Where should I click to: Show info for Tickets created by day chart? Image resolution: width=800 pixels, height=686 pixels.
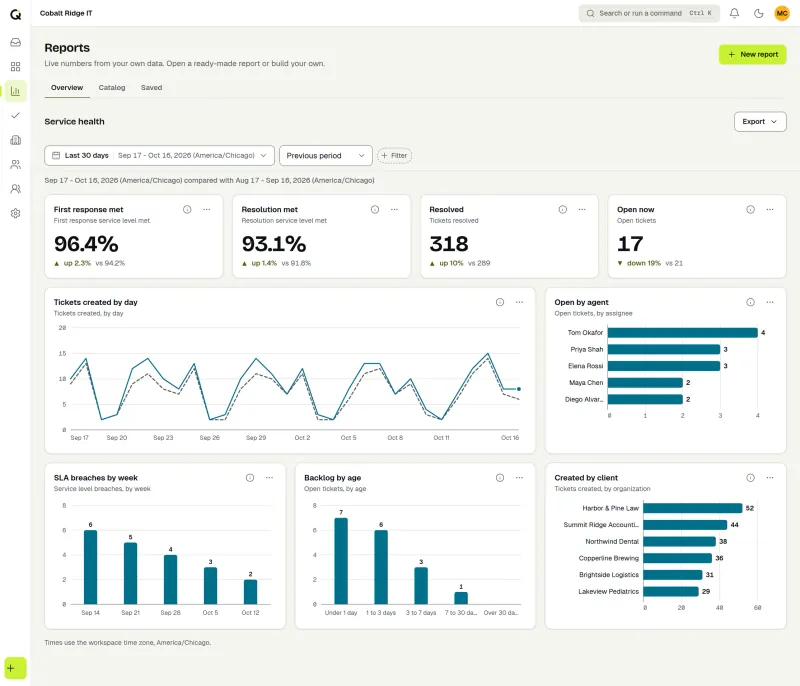click(500, 302)
